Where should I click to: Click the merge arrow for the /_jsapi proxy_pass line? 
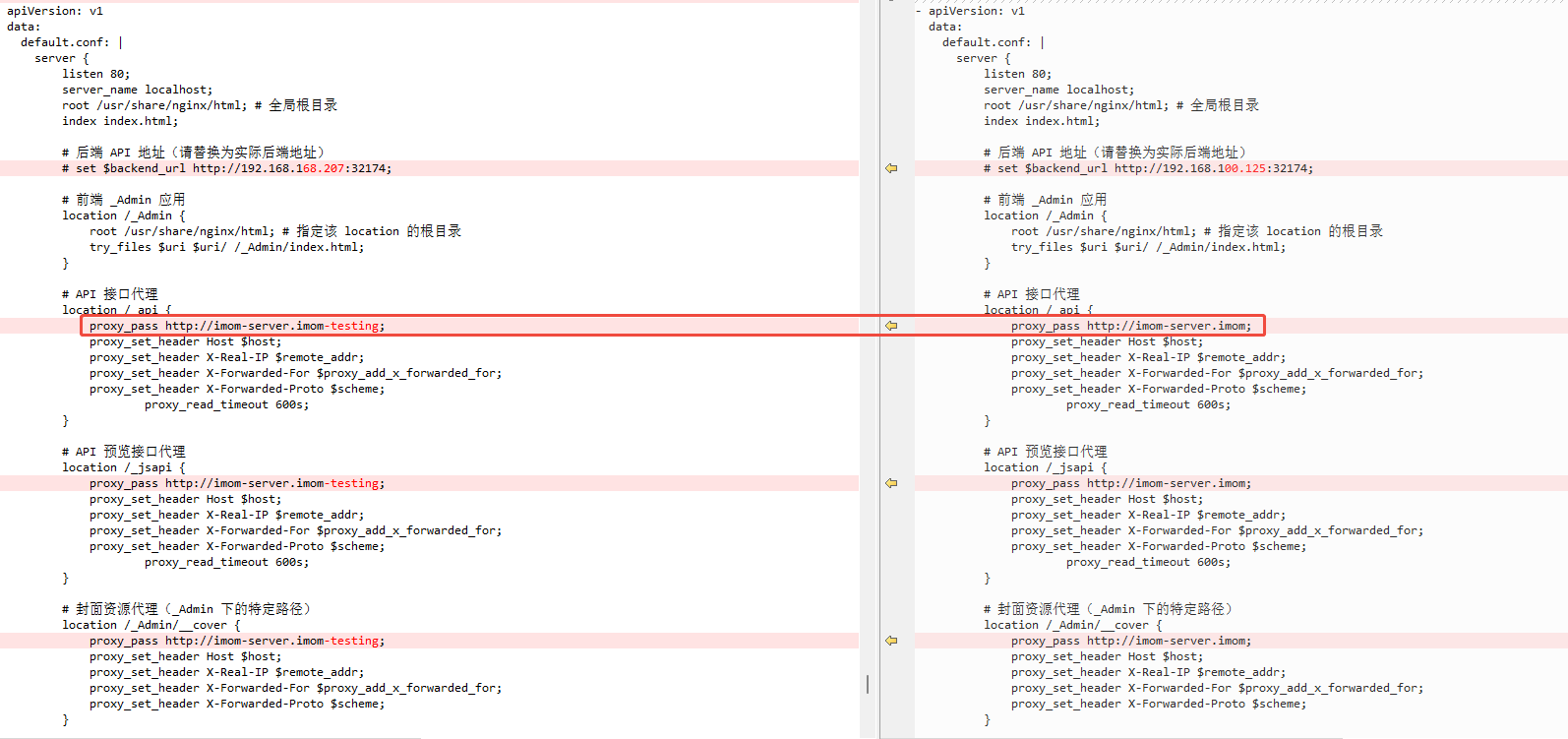coord(891,483)
